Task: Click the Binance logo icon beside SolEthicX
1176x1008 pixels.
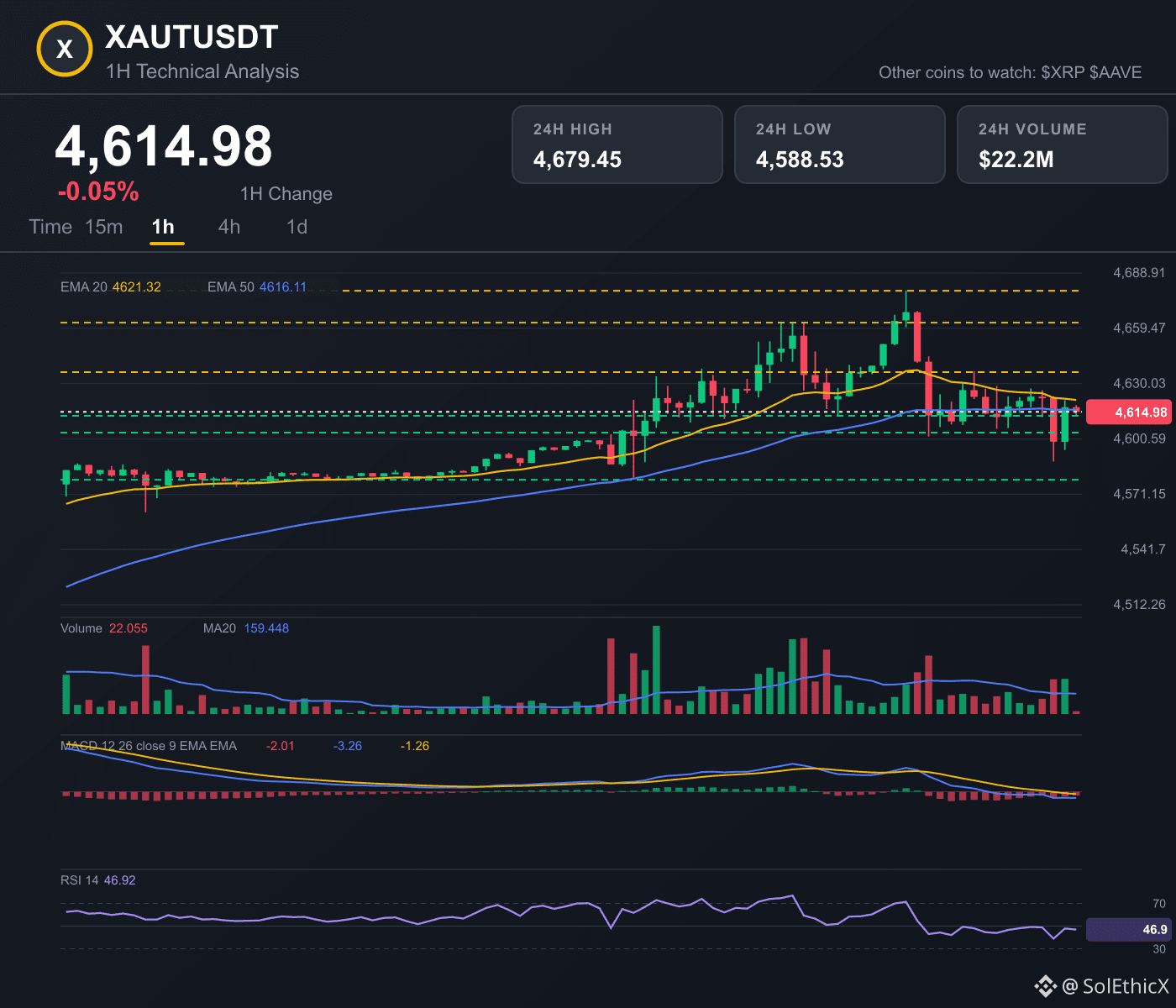Action: pos(1046,986)
